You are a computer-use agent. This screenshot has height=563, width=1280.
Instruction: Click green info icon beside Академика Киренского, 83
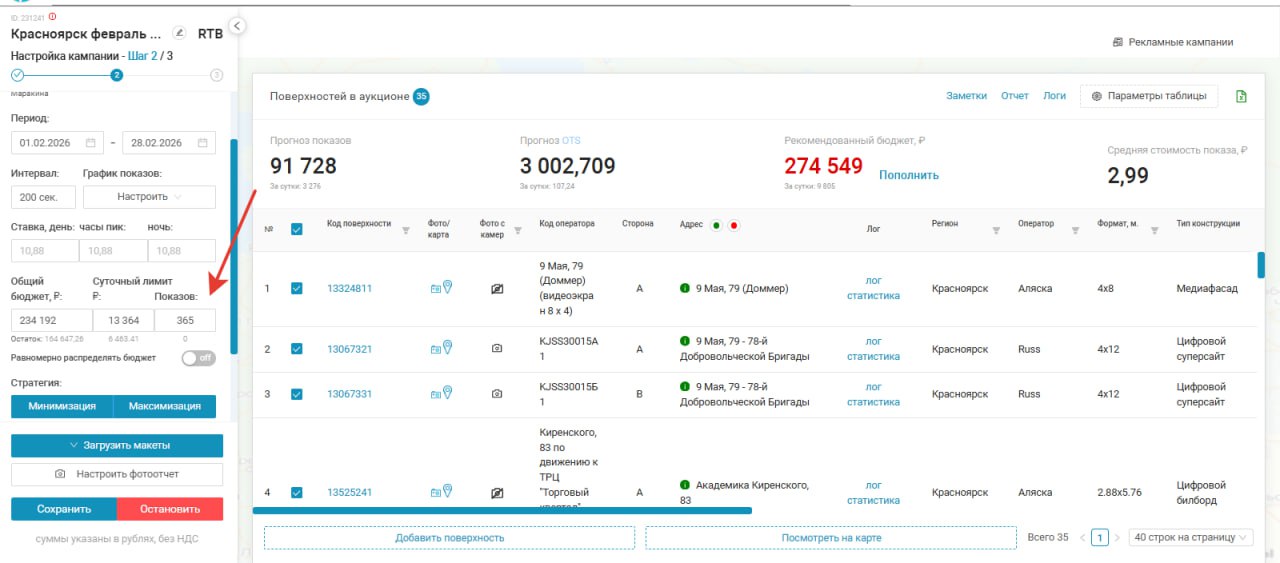[685, 485]
